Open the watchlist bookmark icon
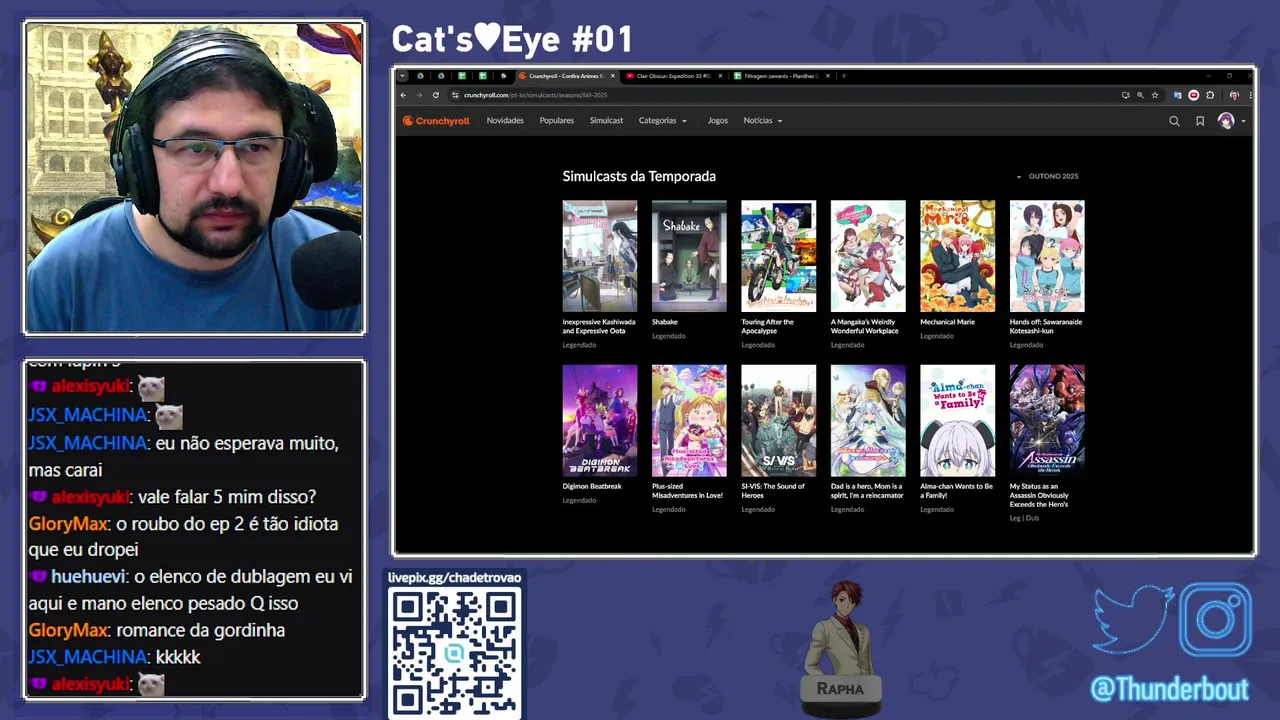 click(x=1200, y=121)
